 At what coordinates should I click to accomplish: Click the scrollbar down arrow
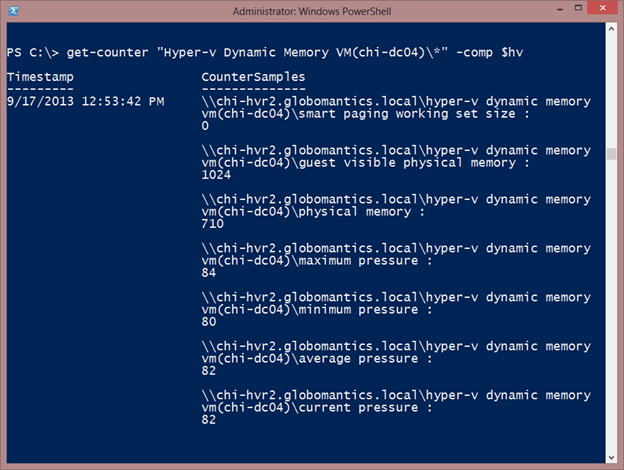(x=611, y=458)
